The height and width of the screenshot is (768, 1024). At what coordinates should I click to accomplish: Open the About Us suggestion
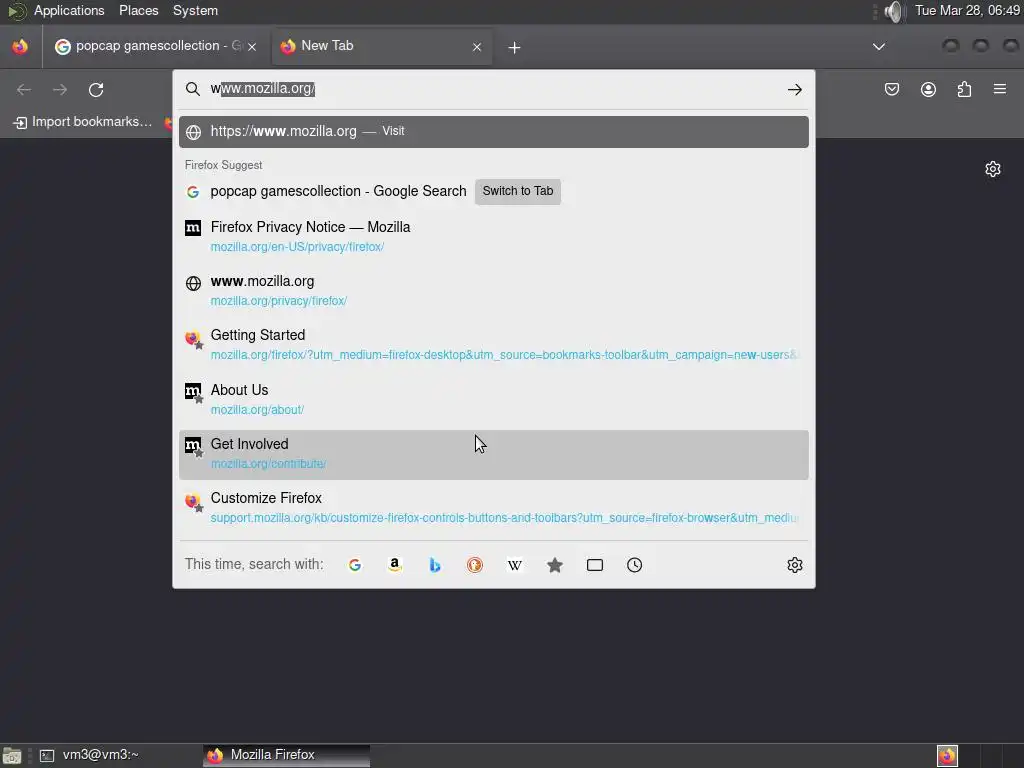(494, 400)
